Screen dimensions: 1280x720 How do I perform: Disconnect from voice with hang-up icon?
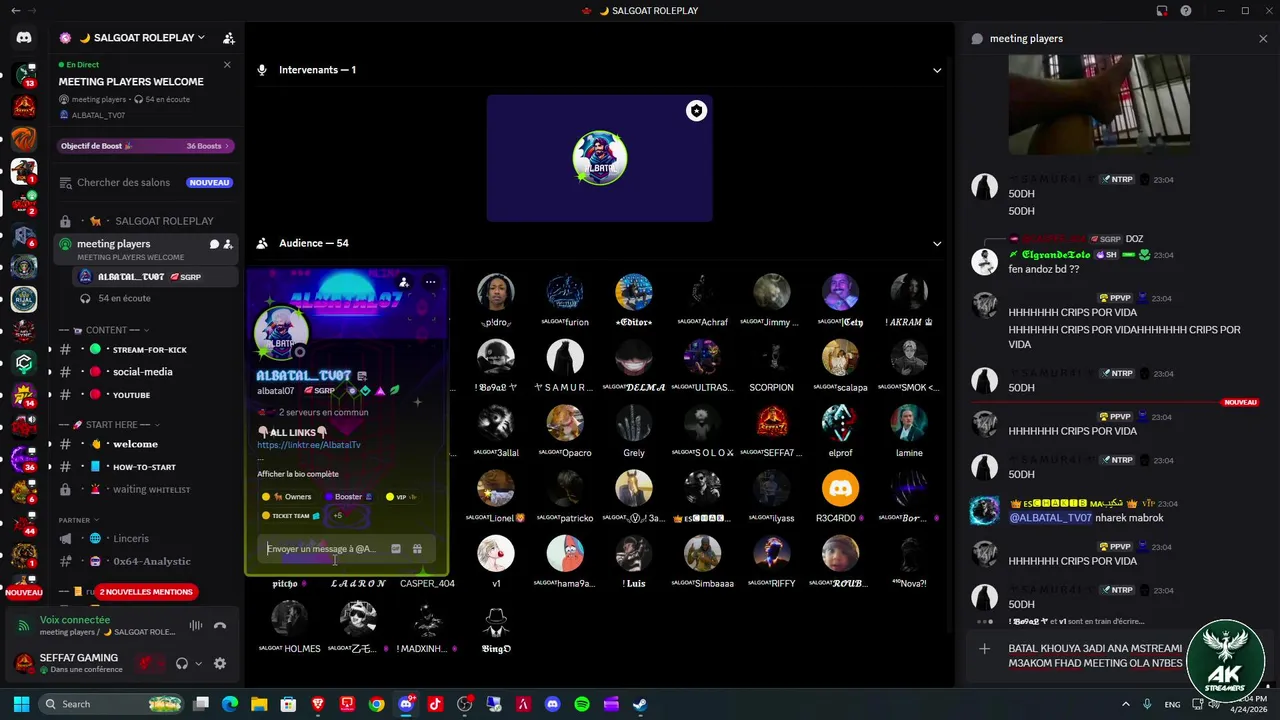(x=220, y=626)
